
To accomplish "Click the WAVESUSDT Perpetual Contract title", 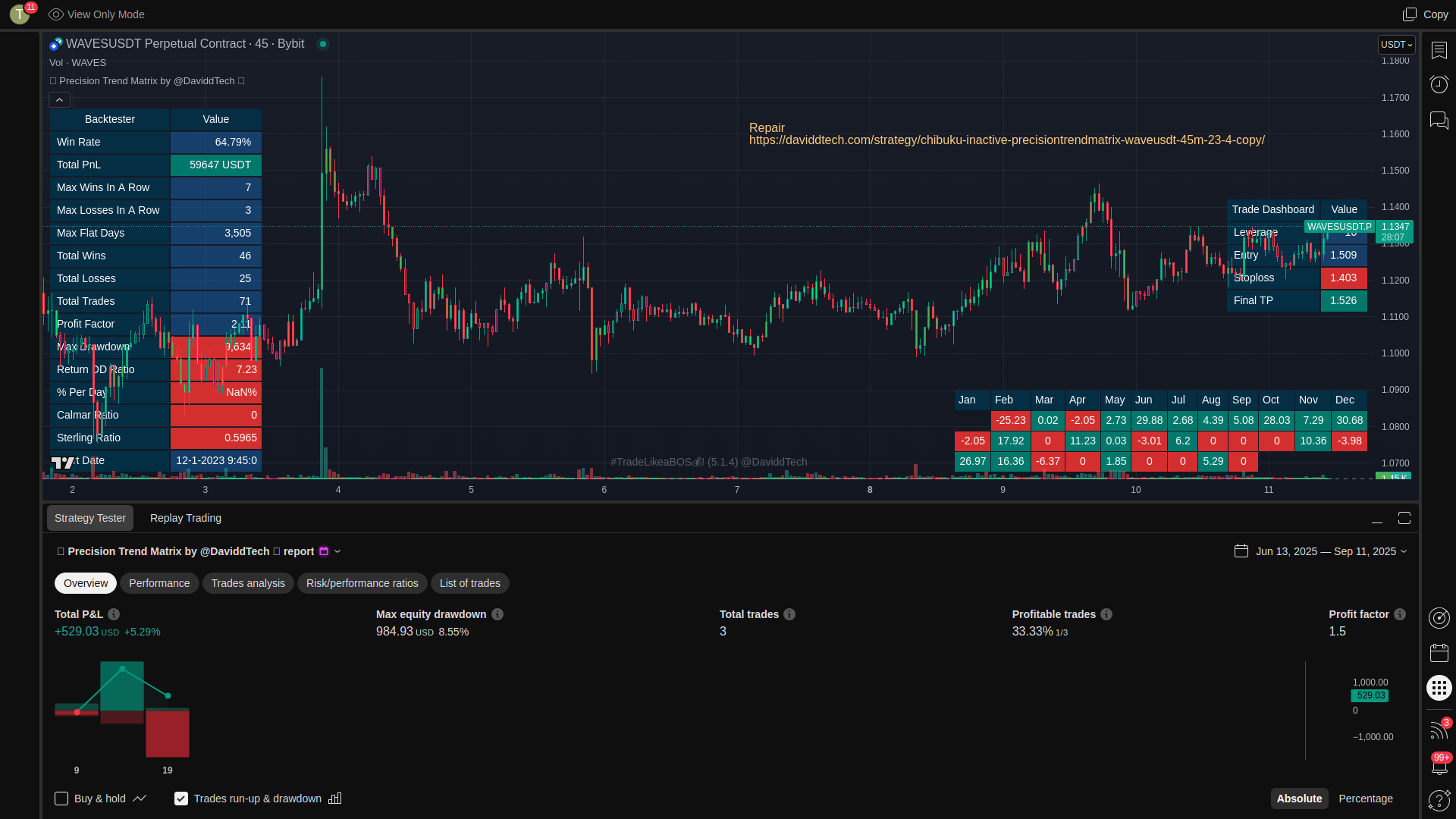I will pyautogui.click(x=185, y=44).
